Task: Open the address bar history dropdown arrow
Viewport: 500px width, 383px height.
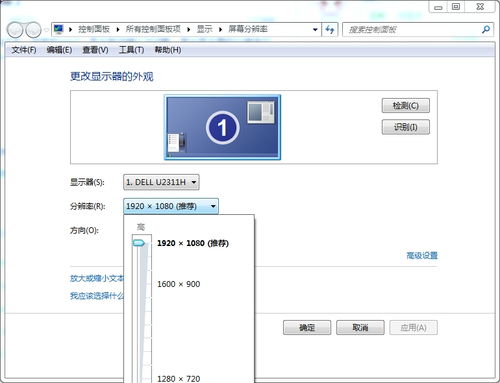Action: 315,30
